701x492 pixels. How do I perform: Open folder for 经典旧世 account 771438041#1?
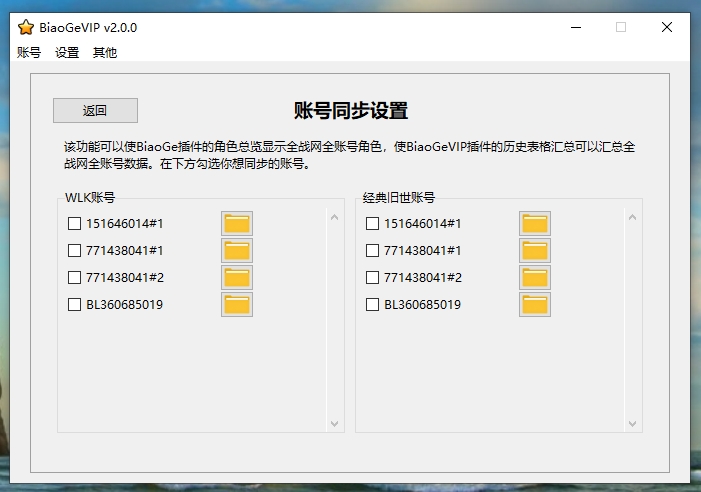click(535, 251)
